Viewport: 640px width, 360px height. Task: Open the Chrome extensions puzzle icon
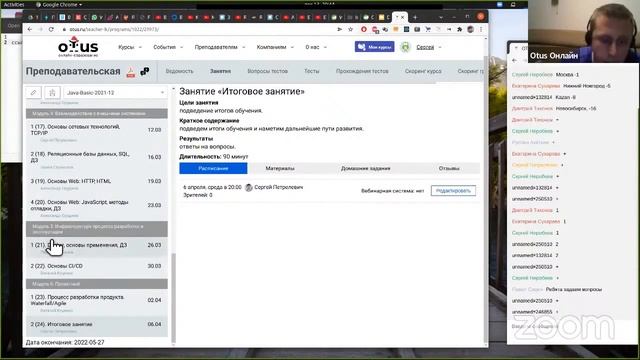(x=460, y=29)
